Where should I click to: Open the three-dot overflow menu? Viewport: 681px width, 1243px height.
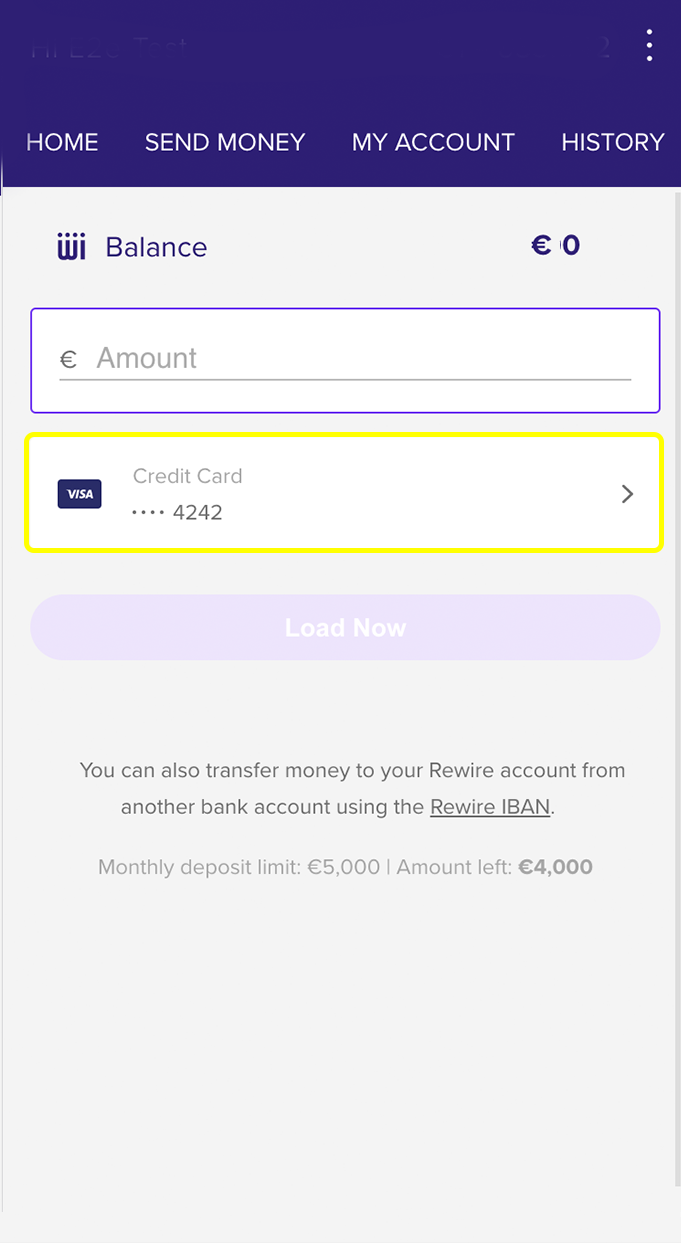(x=649, y=45)
